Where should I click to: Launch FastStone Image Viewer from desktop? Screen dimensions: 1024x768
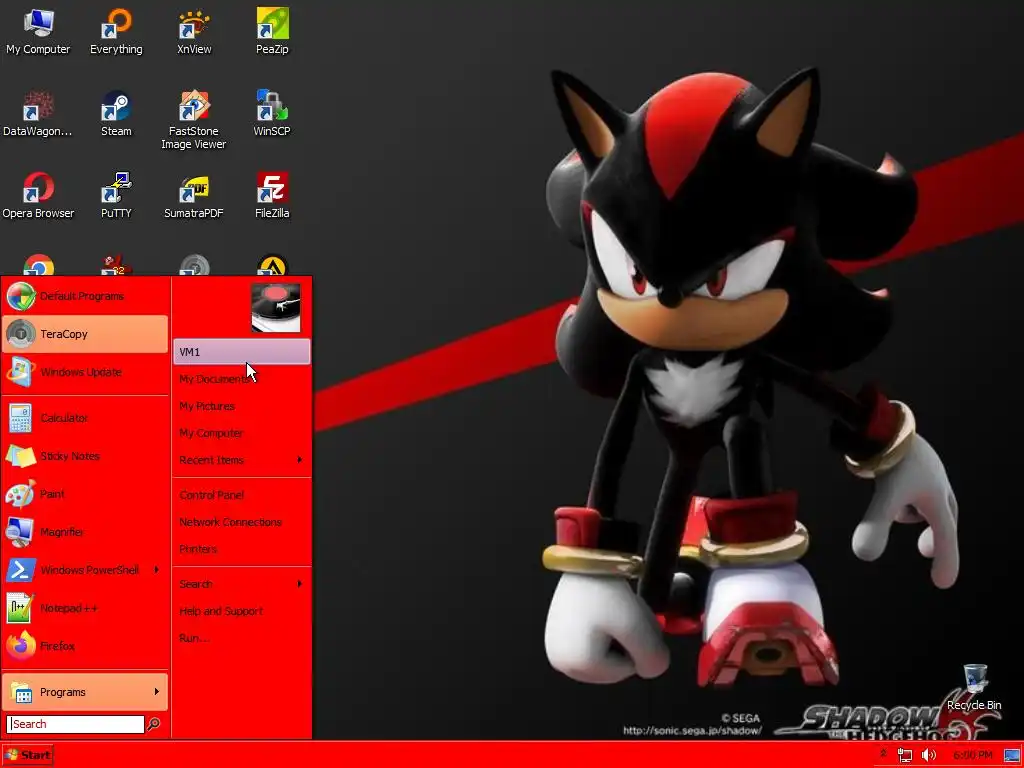[194, 120]
